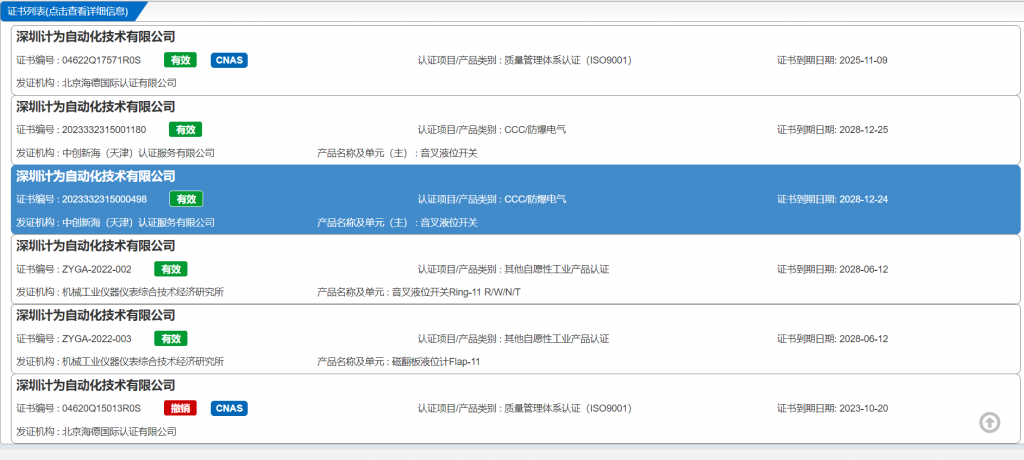Click issuer 中创新海 for certificate 2023332315001180
Image resolution: width=1024 pixels, height=460 pixels.
click(x=138, y=153)
